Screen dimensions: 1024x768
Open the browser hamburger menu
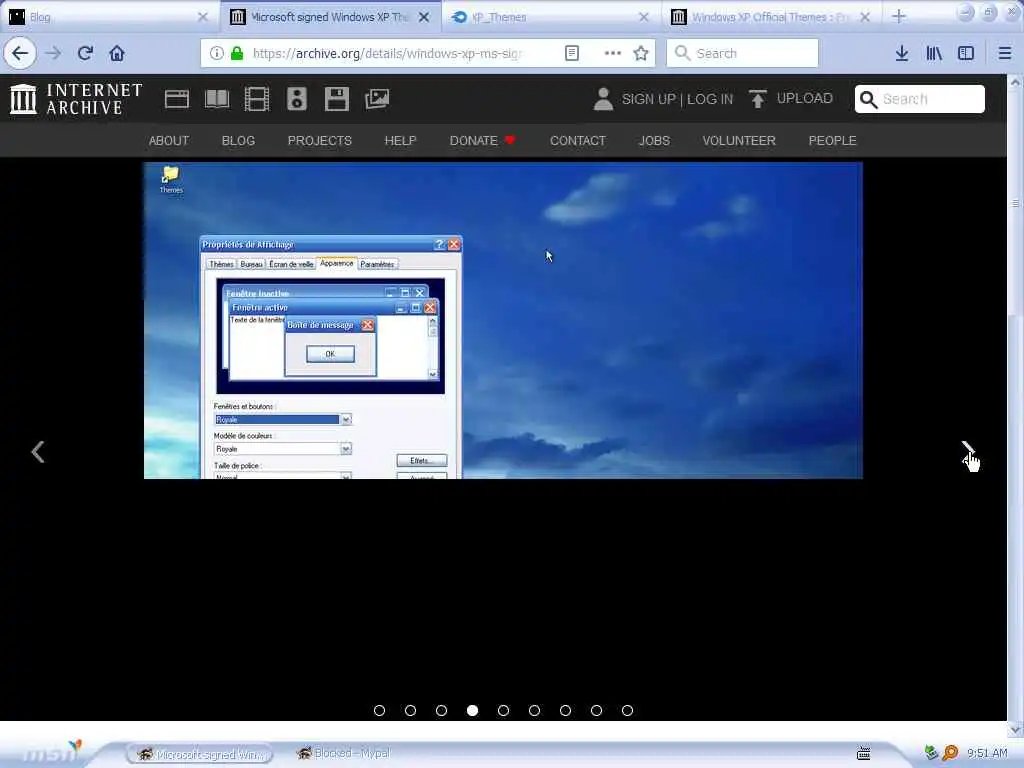coord(1004,54)
